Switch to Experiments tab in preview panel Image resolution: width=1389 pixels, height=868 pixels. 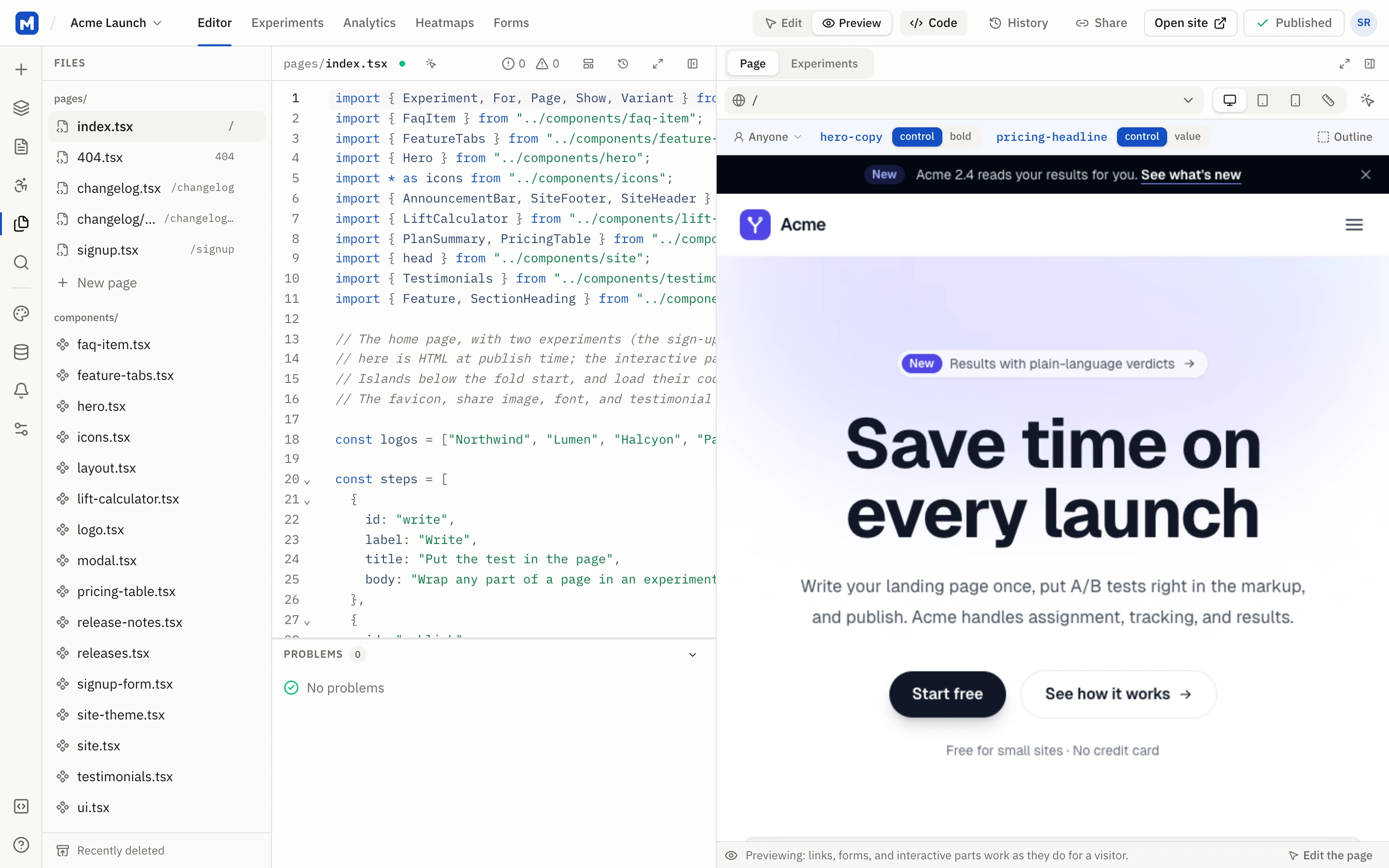coord(824,64)
